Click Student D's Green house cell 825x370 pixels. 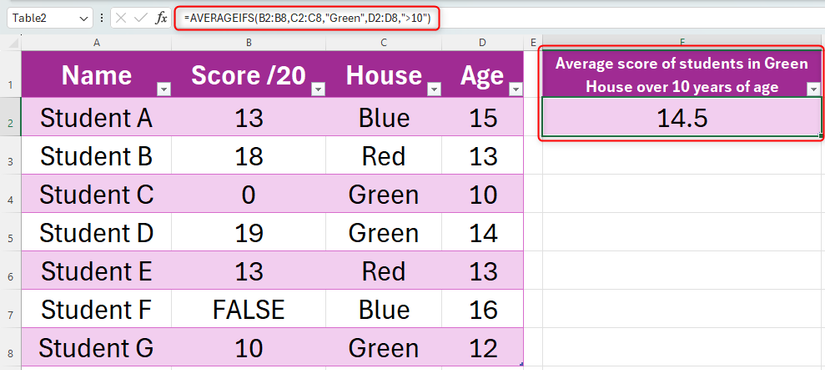point(384,233)
